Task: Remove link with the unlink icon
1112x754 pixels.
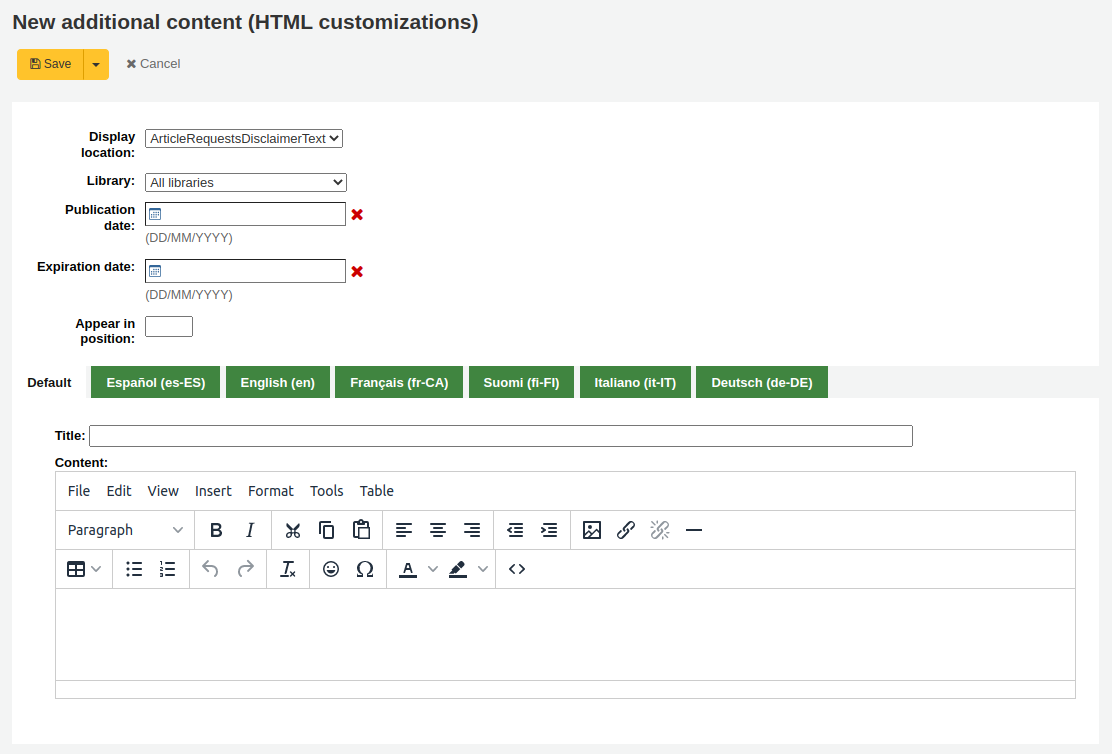Action: [660, 530]
